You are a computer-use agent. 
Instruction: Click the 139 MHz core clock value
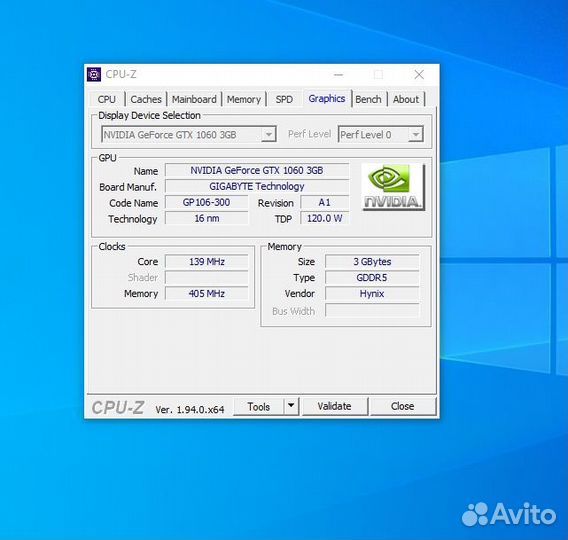[206, 261]
